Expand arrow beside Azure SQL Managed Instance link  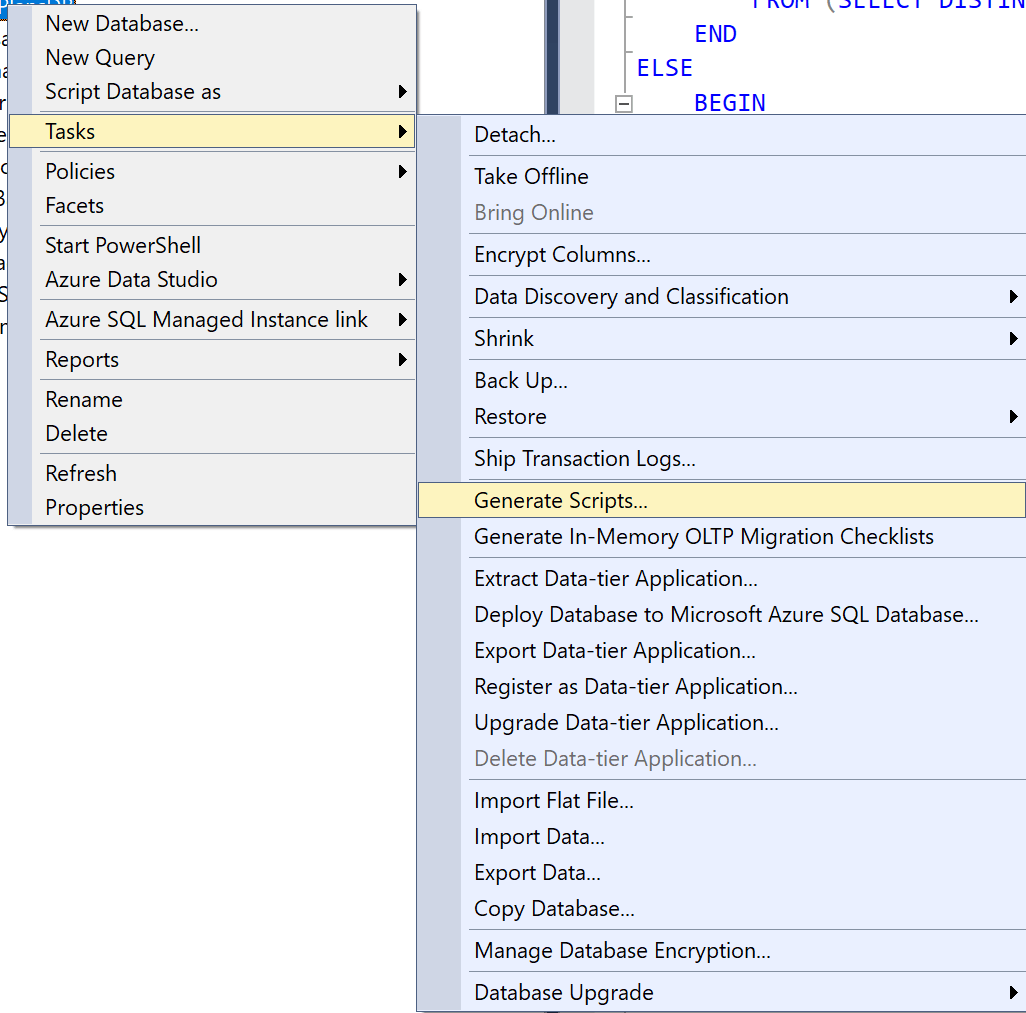[x=402, y=319]
